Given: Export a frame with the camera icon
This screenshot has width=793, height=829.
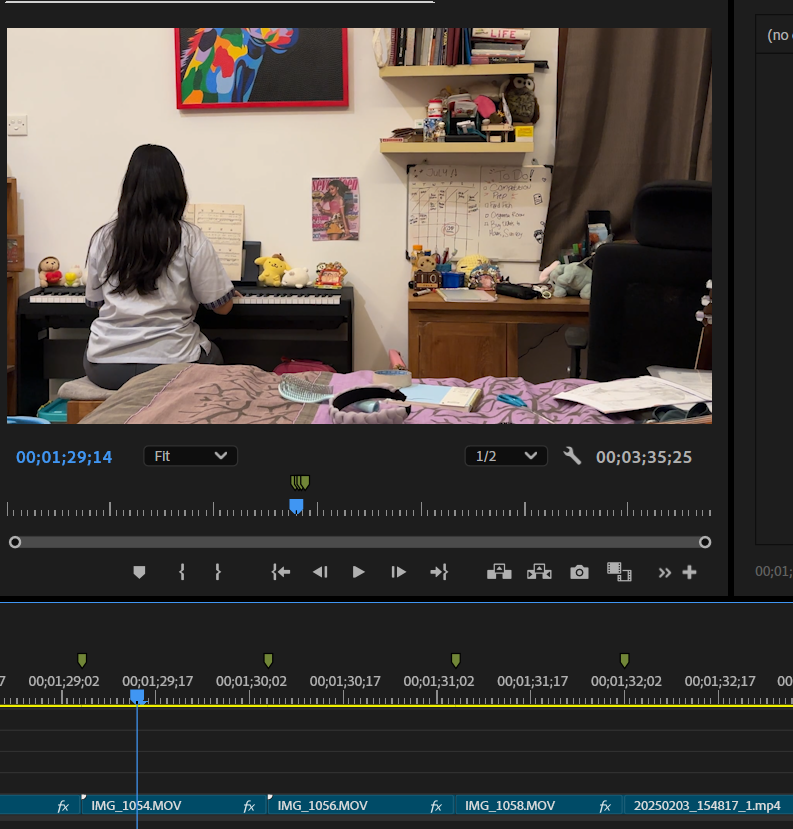Looking at the screenshot, I should 579,572.
